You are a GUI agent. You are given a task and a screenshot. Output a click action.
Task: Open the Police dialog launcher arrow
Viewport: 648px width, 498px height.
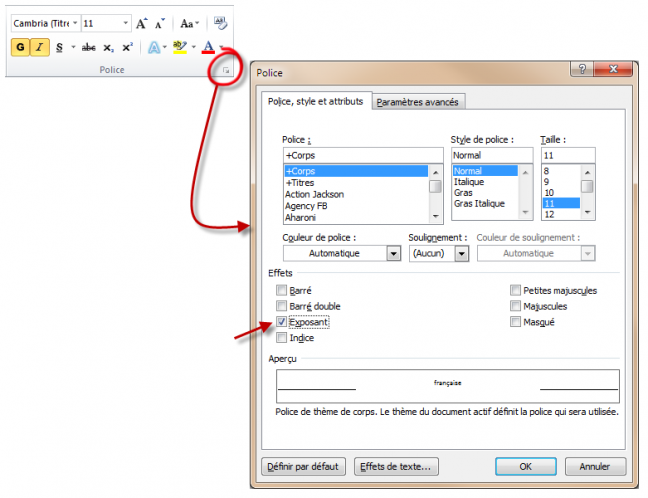click(x=227, y=71)
